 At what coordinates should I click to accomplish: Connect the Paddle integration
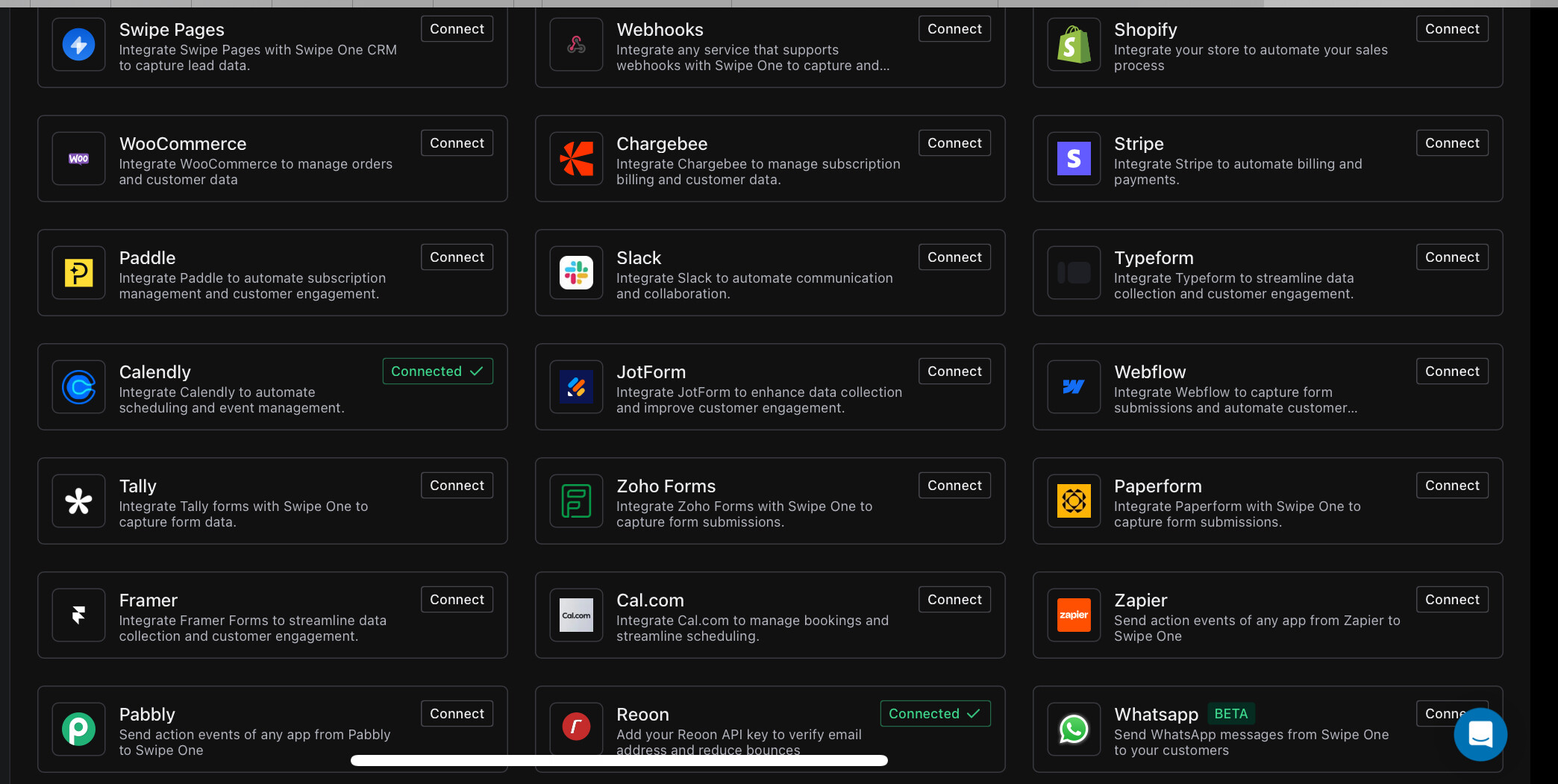coord(457,257)
